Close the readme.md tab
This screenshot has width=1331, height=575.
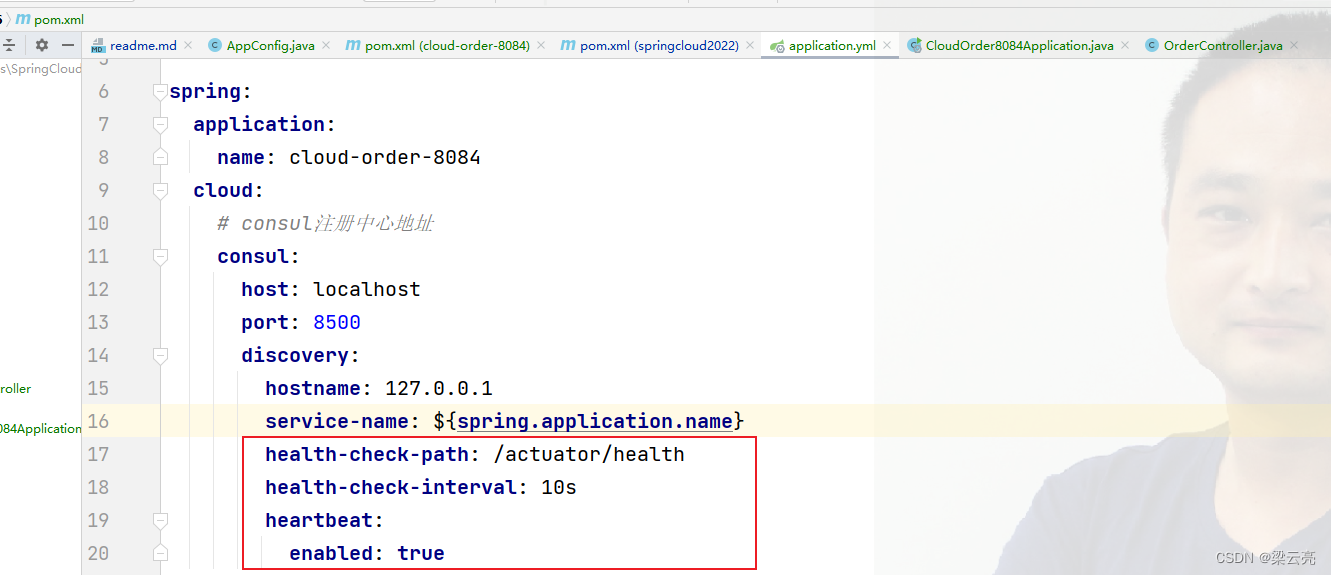(189, 45)
